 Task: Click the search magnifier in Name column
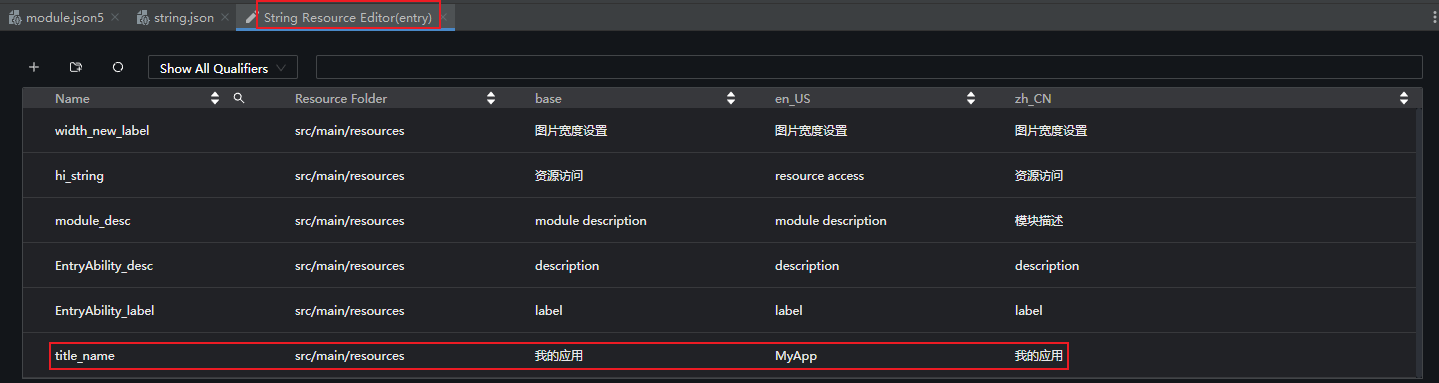(238, 98)
